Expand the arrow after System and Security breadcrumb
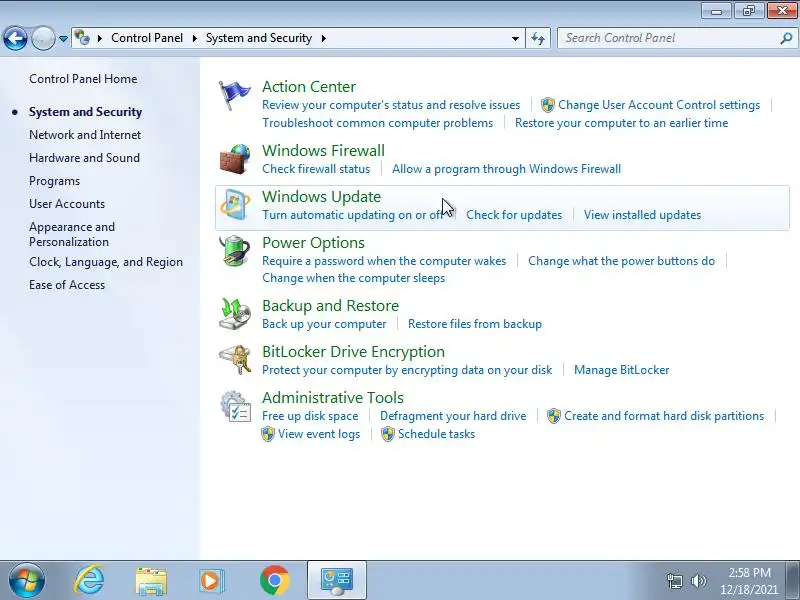 [x=323, y=38]
